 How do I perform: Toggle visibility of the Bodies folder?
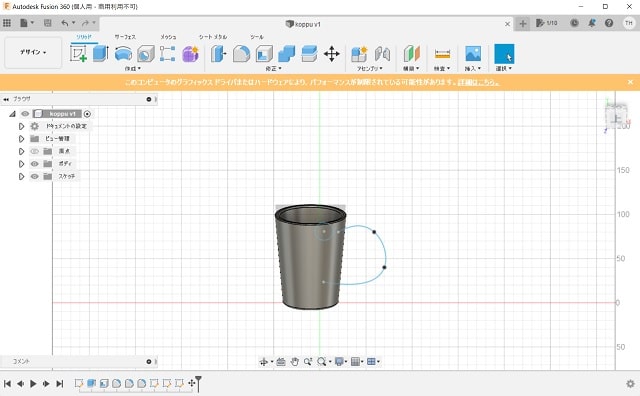click(x=35, y=164)
